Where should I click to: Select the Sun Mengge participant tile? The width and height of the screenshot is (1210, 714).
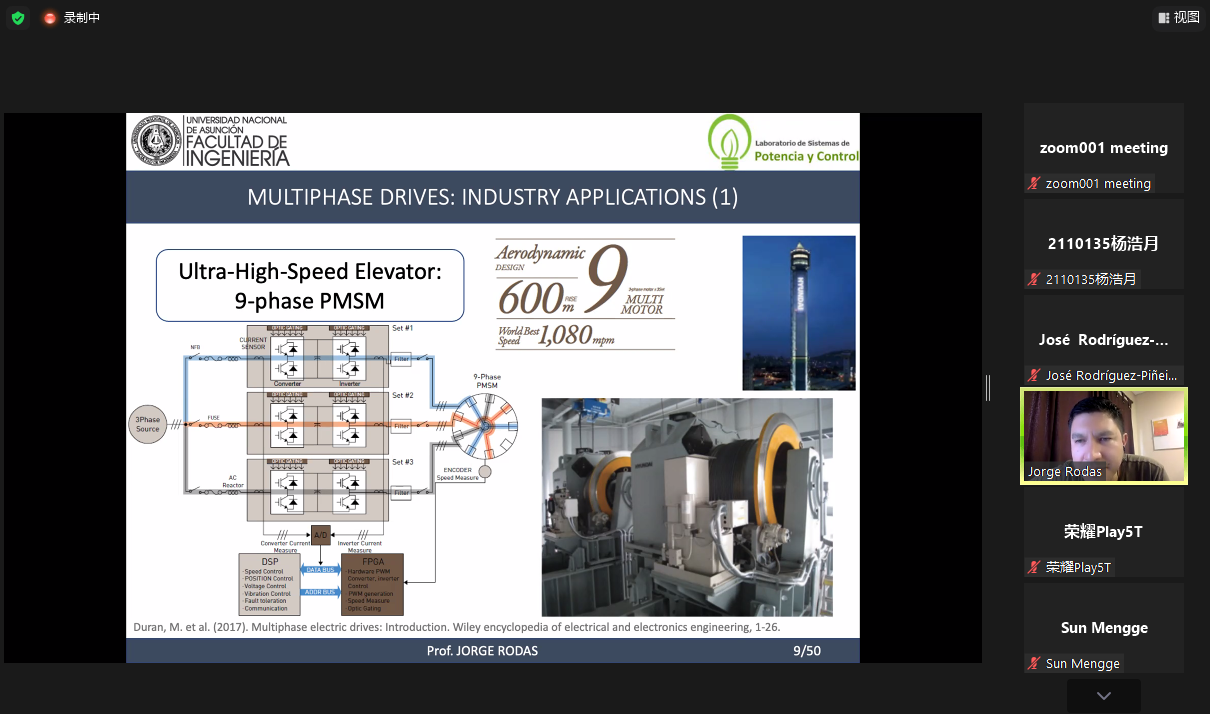coord(1103,627)
